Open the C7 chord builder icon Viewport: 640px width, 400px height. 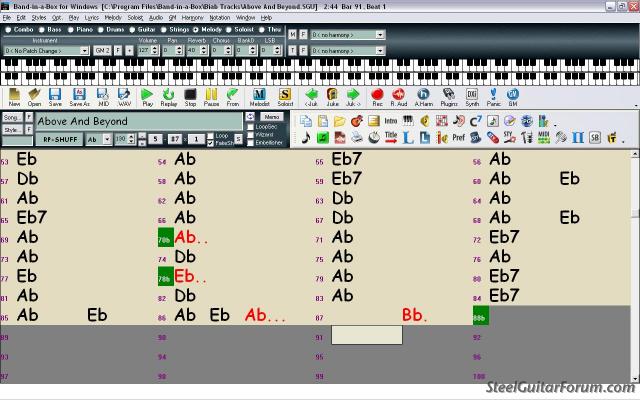click(476, 121)
